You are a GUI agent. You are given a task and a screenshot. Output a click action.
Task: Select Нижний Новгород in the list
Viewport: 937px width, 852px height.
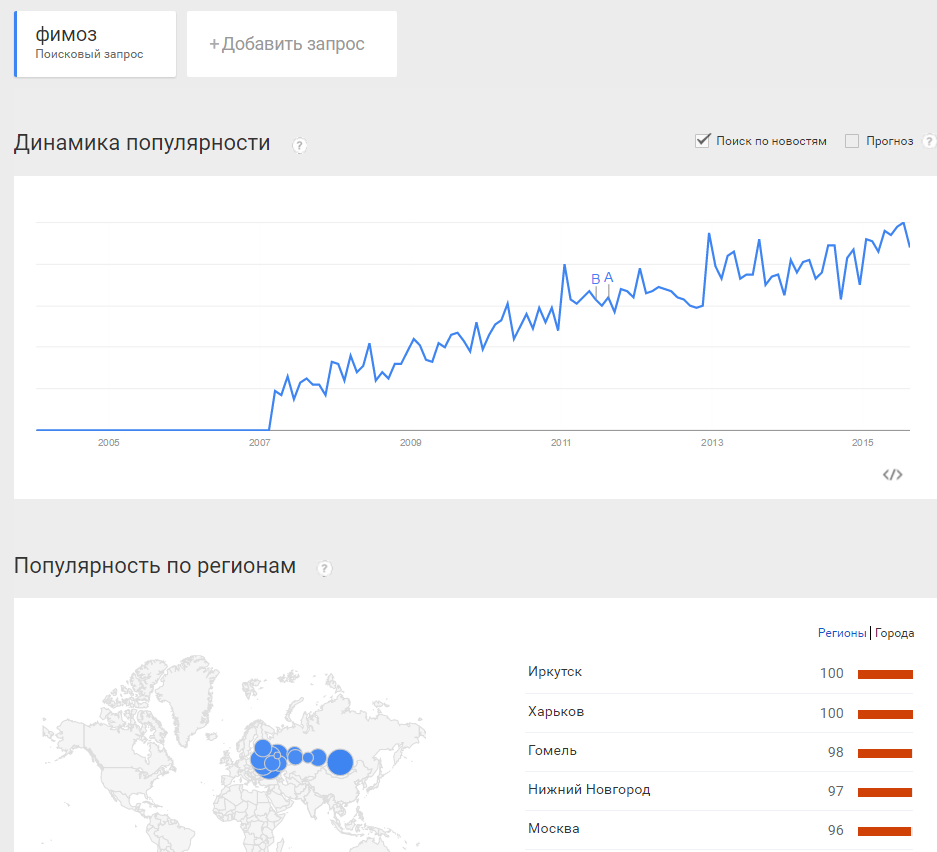point(589,790)
